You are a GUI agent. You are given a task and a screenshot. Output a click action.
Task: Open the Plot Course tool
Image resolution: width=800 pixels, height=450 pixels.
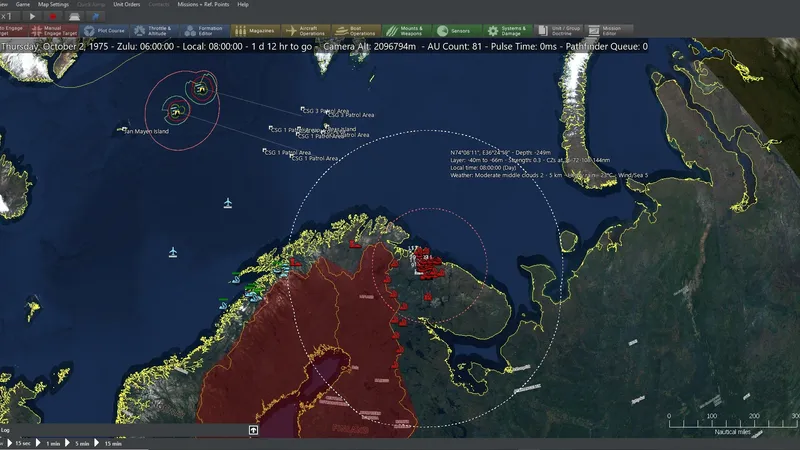tap(103, 31)
